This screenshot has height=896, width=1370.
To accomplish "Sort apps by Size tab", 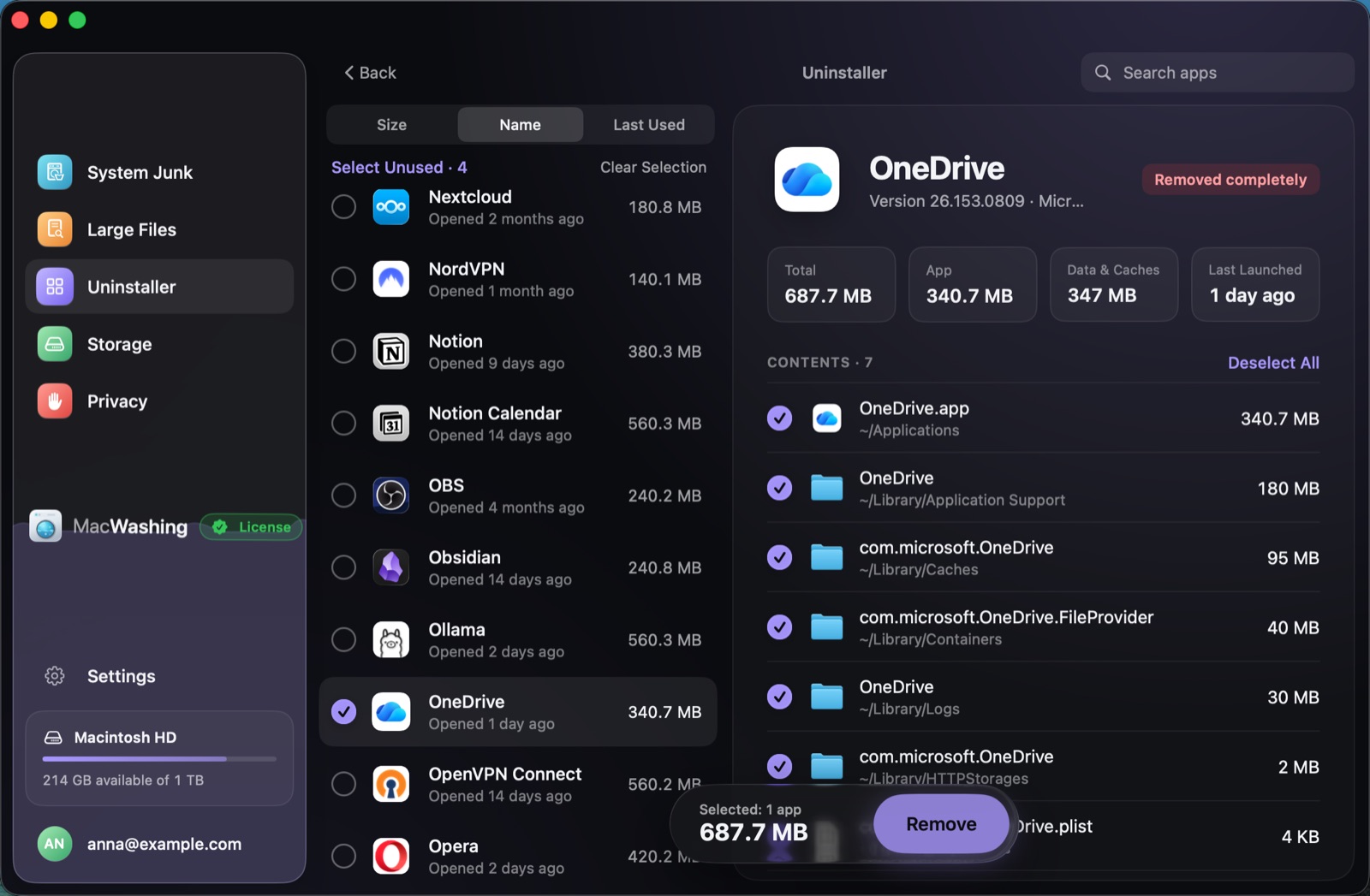I will [x=392, y=125].
